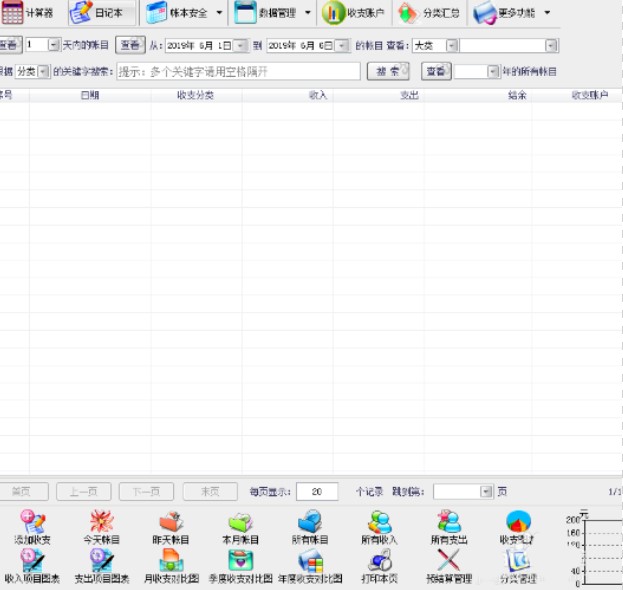
Task: Open the 大类 category dropdown
Action: (x=450, y=46)
